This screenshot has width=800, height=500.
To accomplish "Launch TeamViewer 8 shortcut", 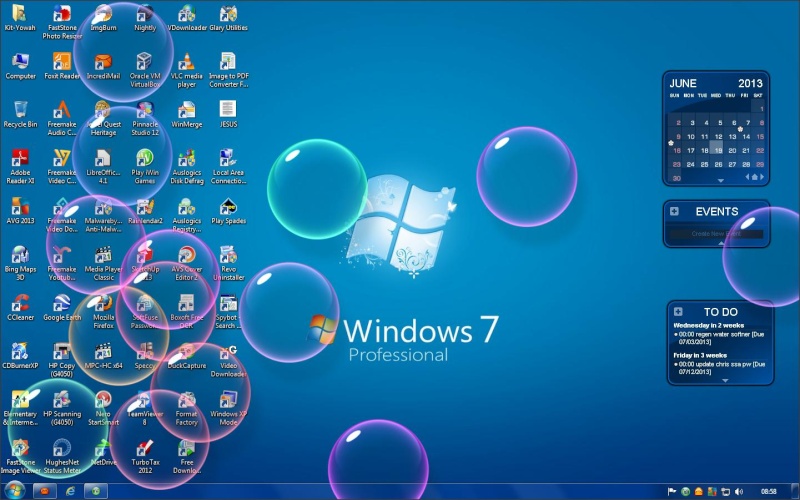I will [145, 409].
